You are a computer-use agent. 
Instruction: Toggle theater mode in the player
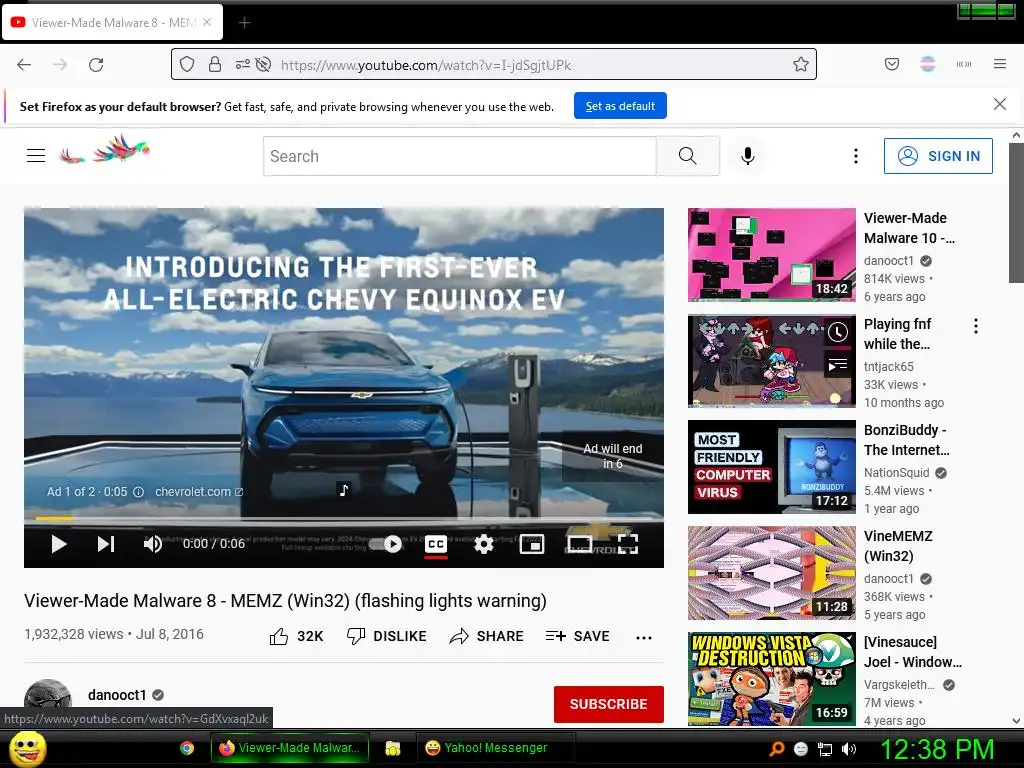coord(579,543)
